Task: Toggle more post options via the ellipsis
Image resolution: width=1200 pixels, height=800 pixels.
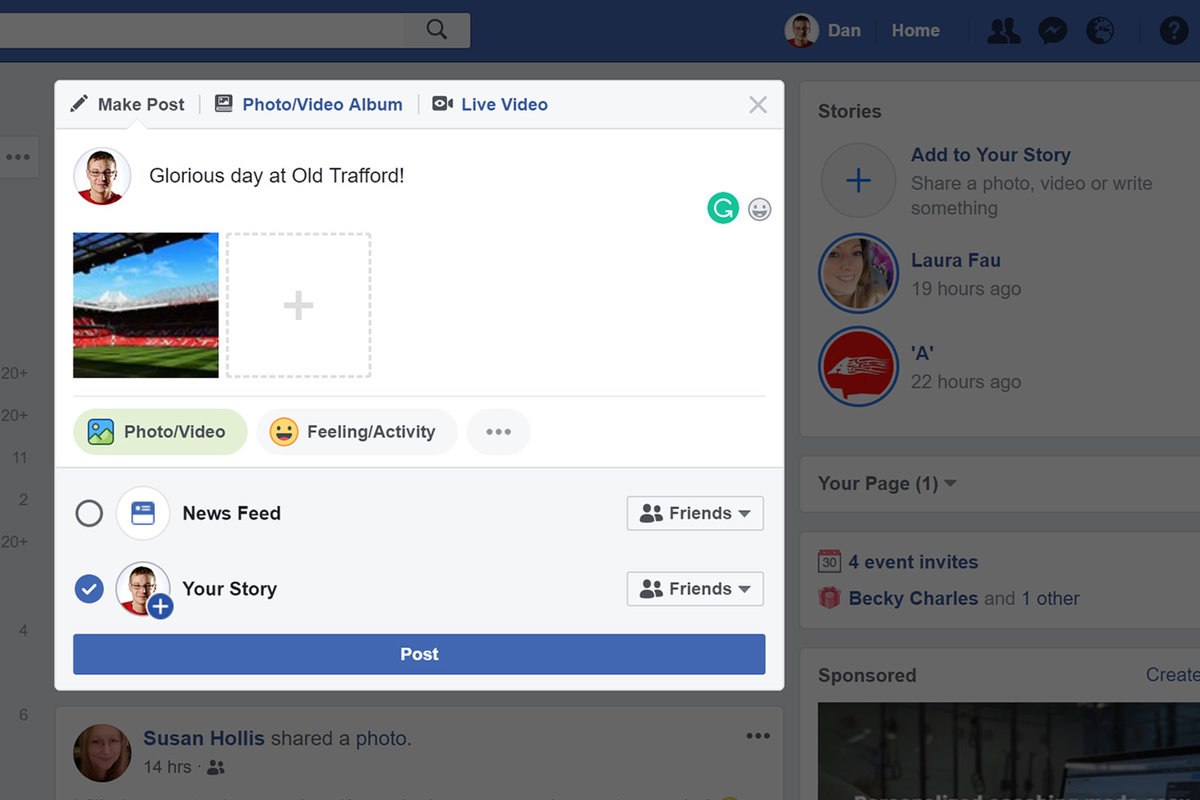Action: tap(498, 431)
